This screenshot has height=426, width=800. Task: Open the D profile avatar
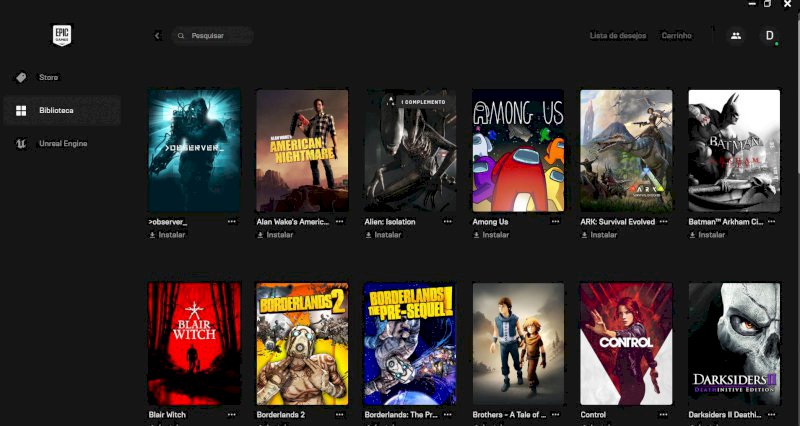click(769, 36)
